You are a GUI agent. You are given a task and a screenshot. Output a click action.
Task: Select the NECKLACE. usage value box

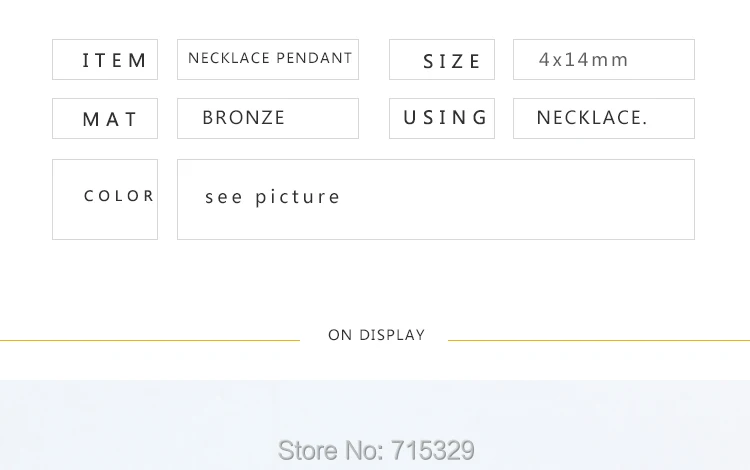pyautogui.click(x=604, y=118)
